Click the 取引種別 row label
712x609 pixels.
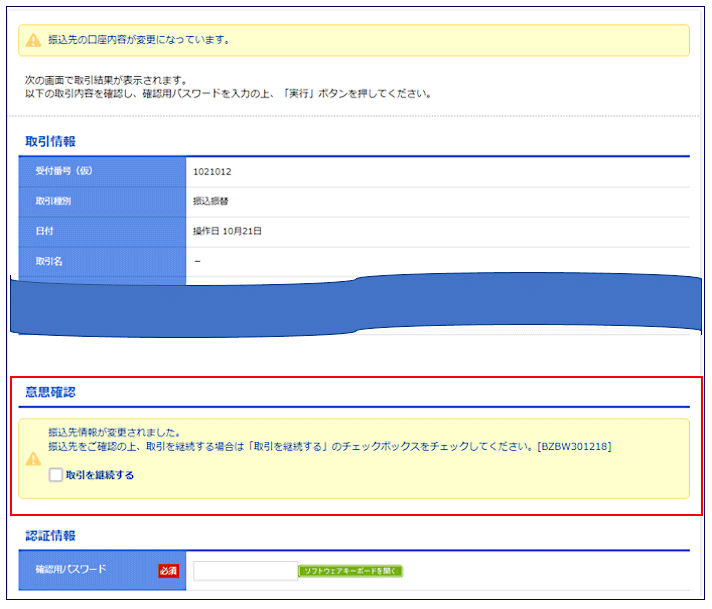pos(53,201)
